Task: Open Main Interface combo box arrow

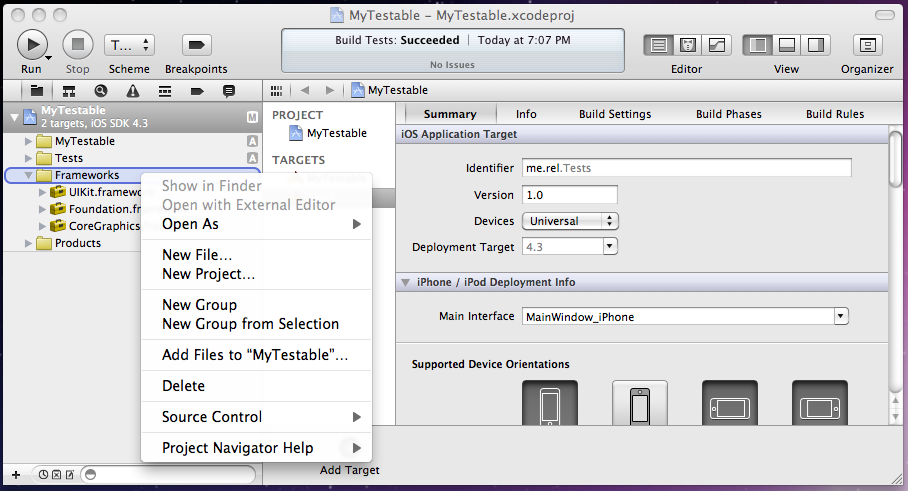Action: [x=841, y=316]
